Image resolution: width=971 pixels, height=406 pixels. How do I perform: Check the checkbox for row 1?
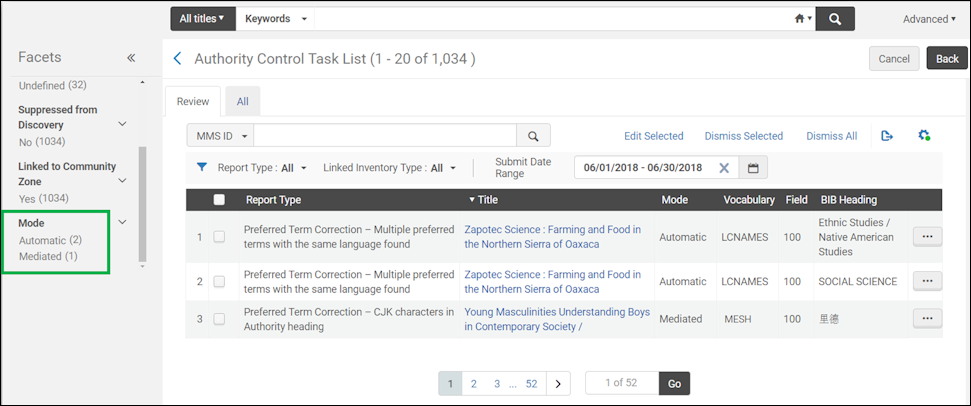point(219,236)
